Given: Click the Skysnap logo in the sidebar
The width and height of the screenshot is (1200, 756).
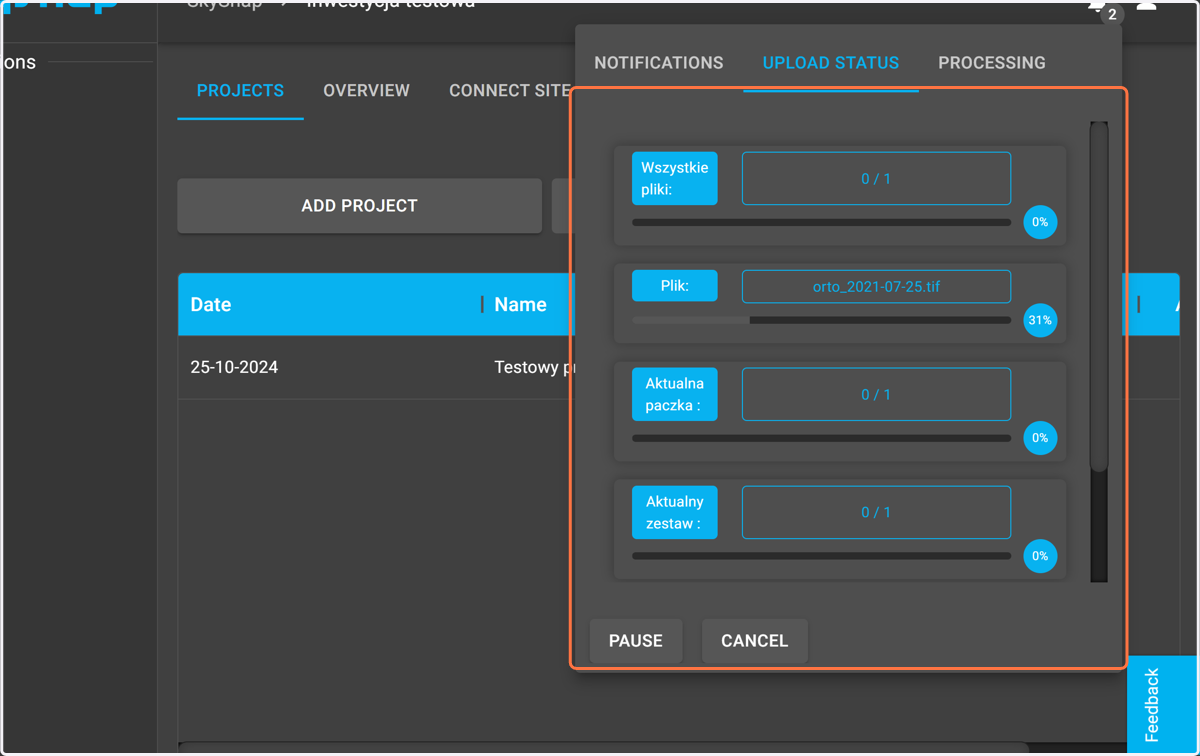Looking at the screenshot, I should (60, 5).
